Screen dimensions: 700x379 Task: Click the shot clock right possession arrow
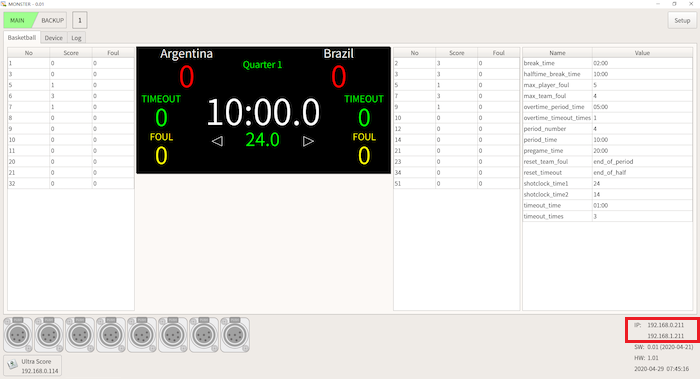[x=308, y=141]
